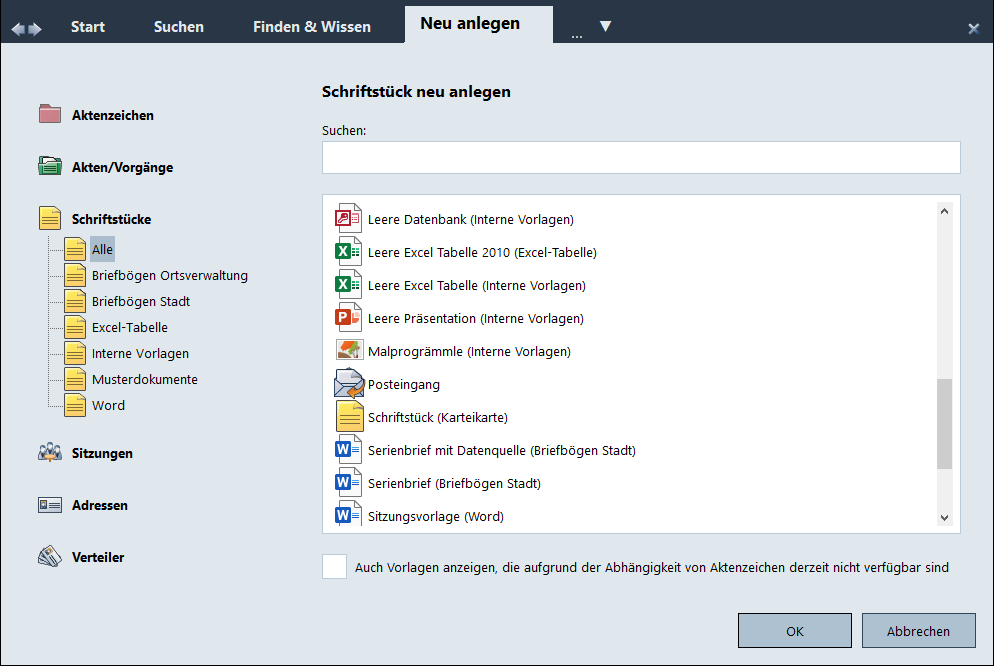The width and height of the screenshot is (994, 666).
Task: Switch to the Finden & Wissen tab
Action: tap(311, 27)
